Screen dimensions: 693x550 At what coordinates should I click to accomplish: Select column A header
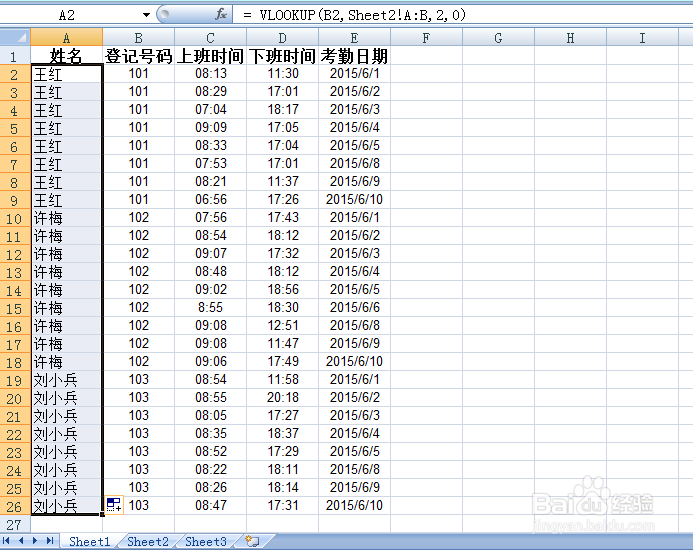(x=67, y=37)
